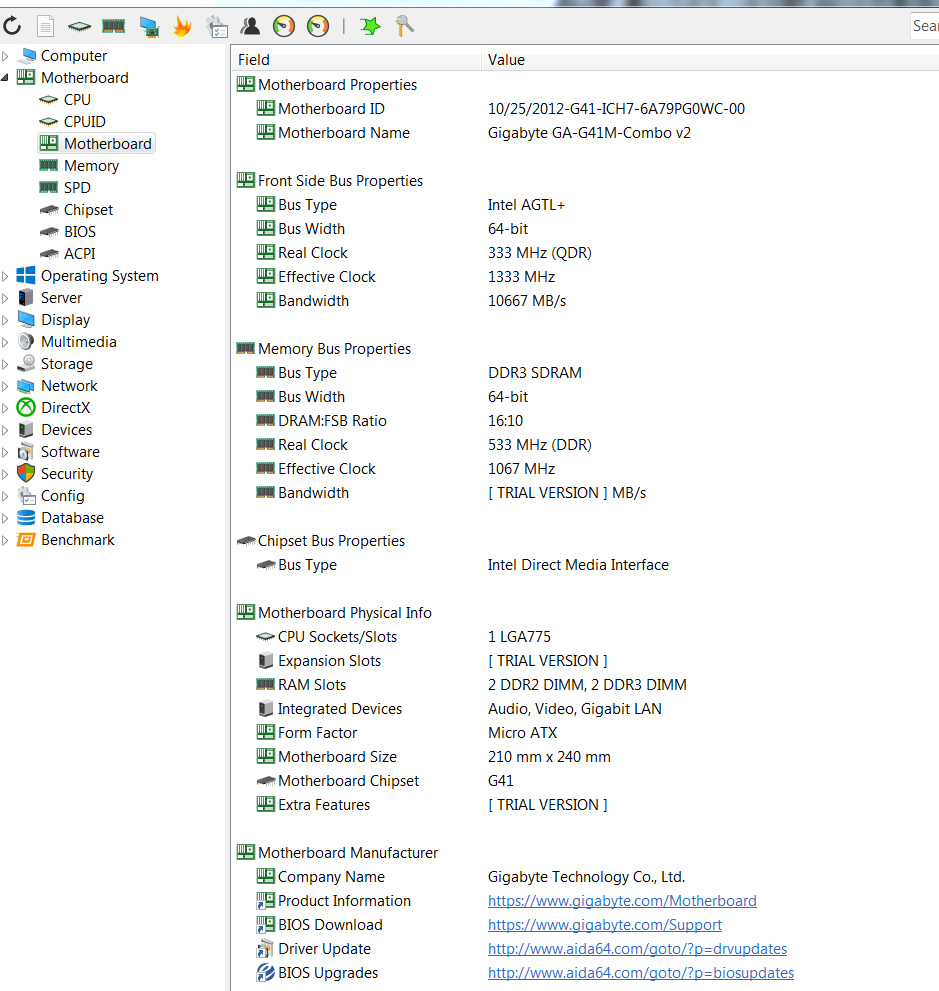Select the Form Factor row
939x991 pixels.
(x=585, y=733)
